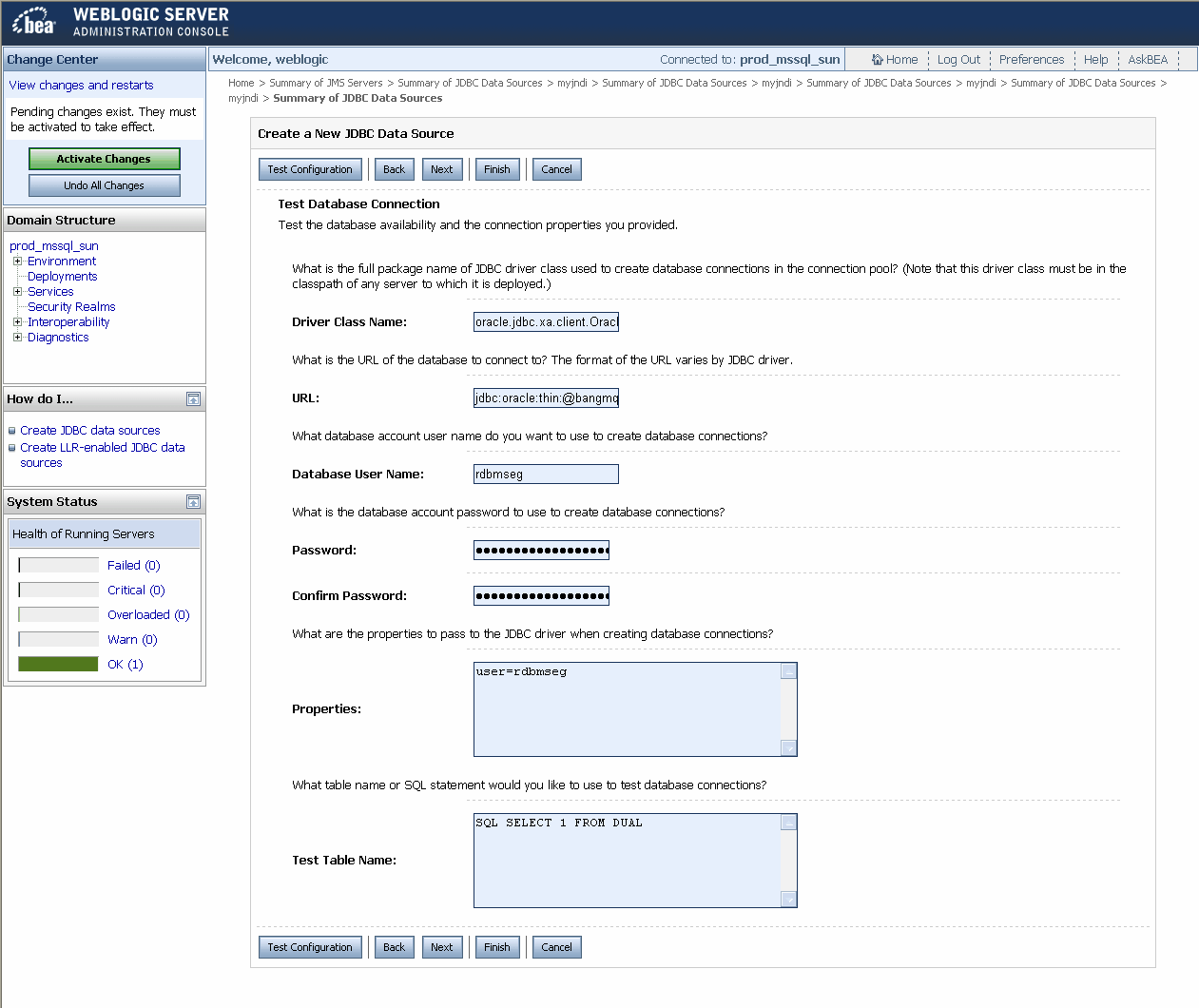Image resolution: width=1199 pixels, height=1008 pixels.
Task: Focus the Confirm Password field
Action: tap(541, 596)
